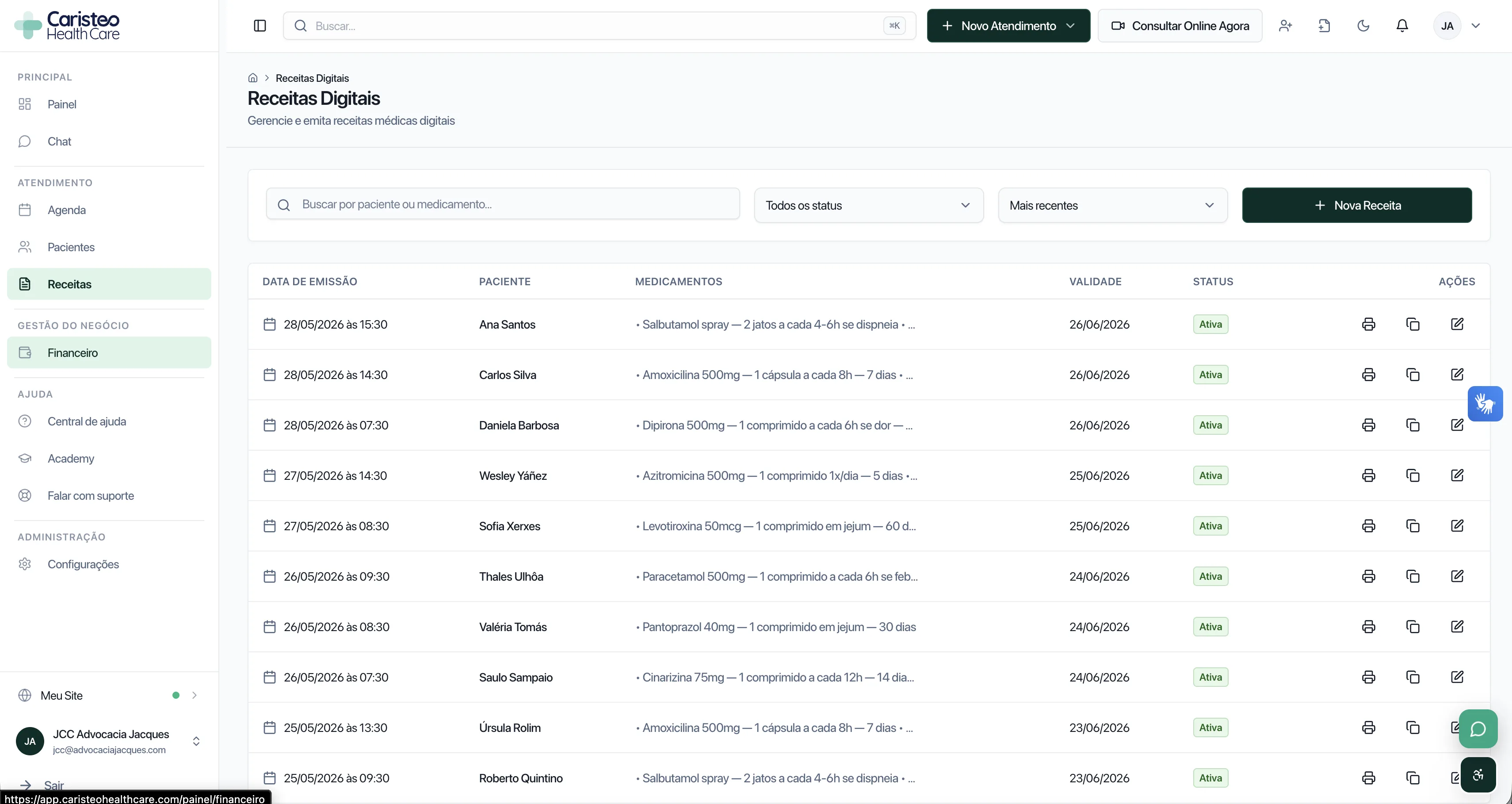Open Financeiro section

click(x=109, y=353)
